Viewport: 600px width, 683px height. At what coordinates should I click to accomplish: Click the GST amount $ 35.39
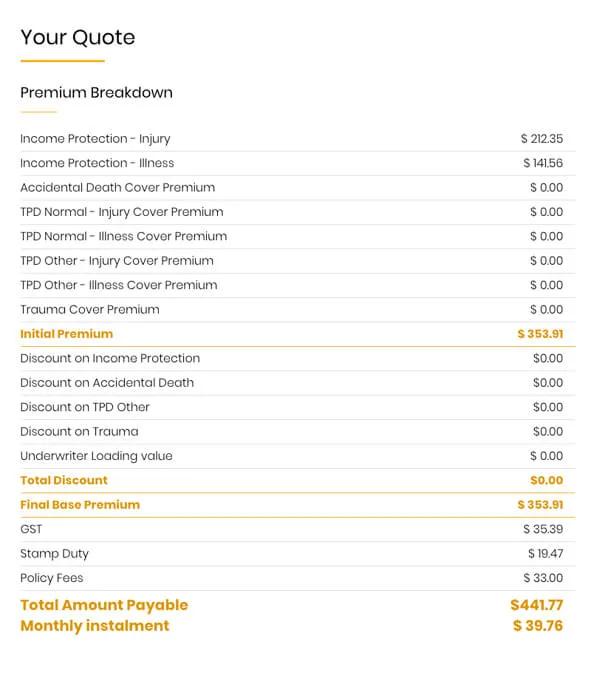coord(542,529)
